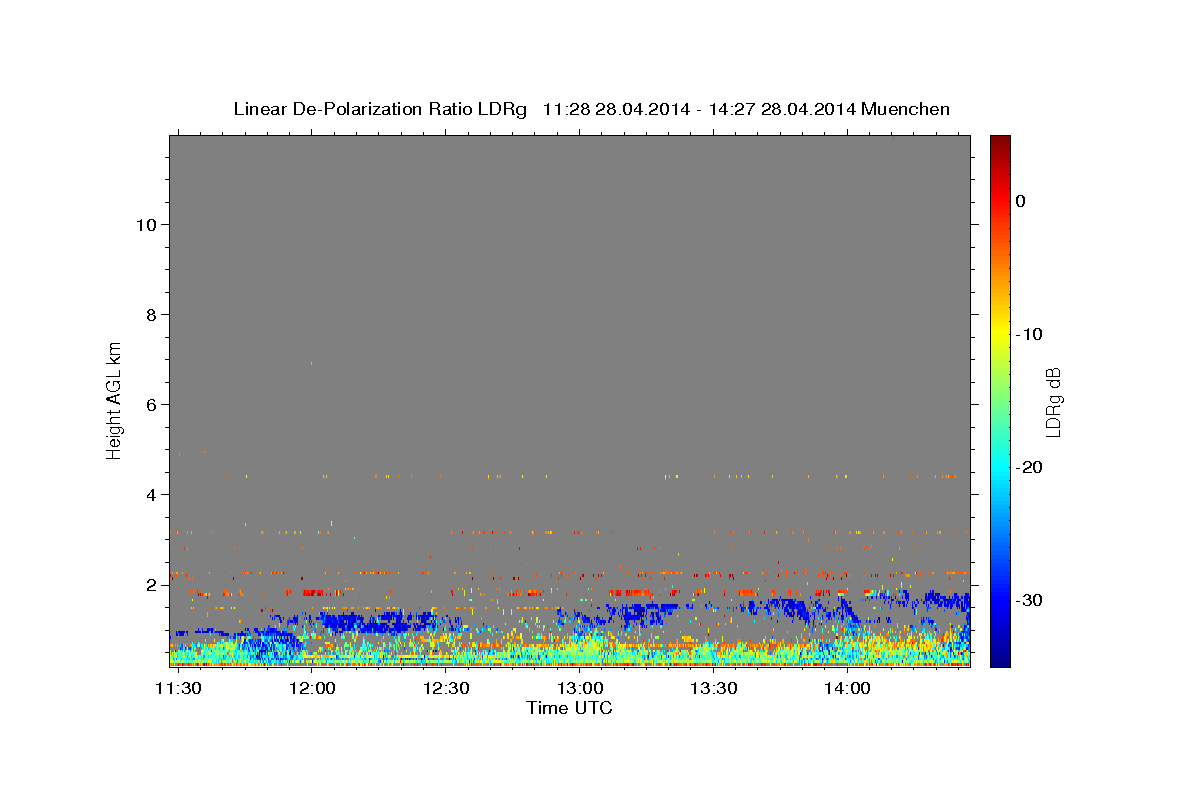Viewport: 1200px width, 800px height.
Task: Click the '13:30' time tick label
Action: pos(713,689)
